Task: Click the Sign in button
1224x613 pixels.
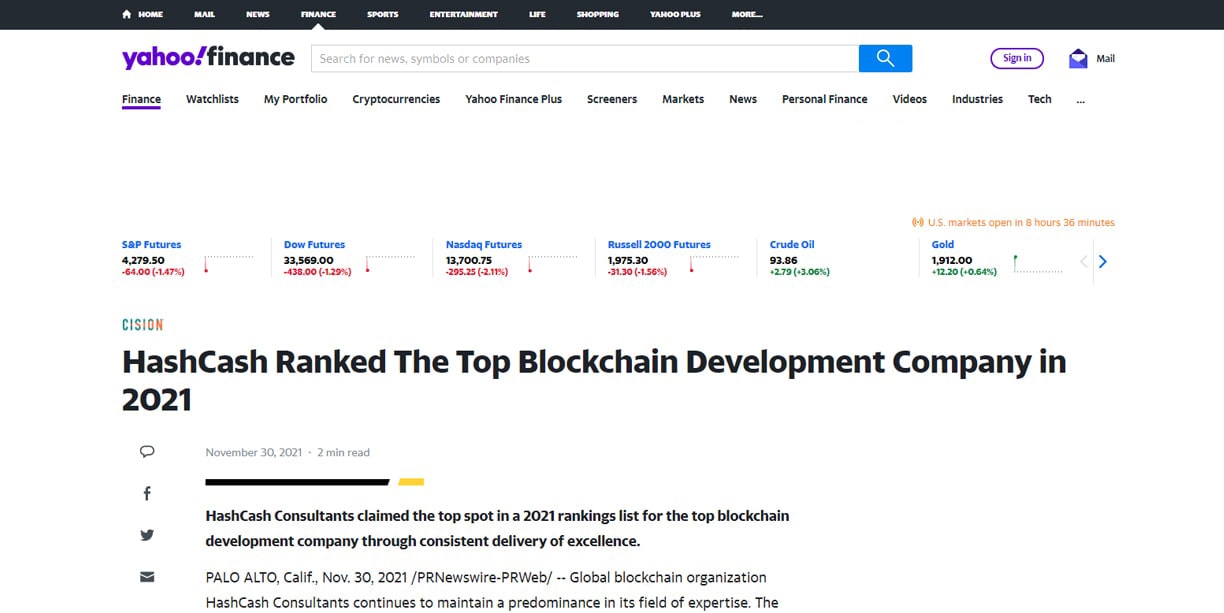Action: [1017, 58]
